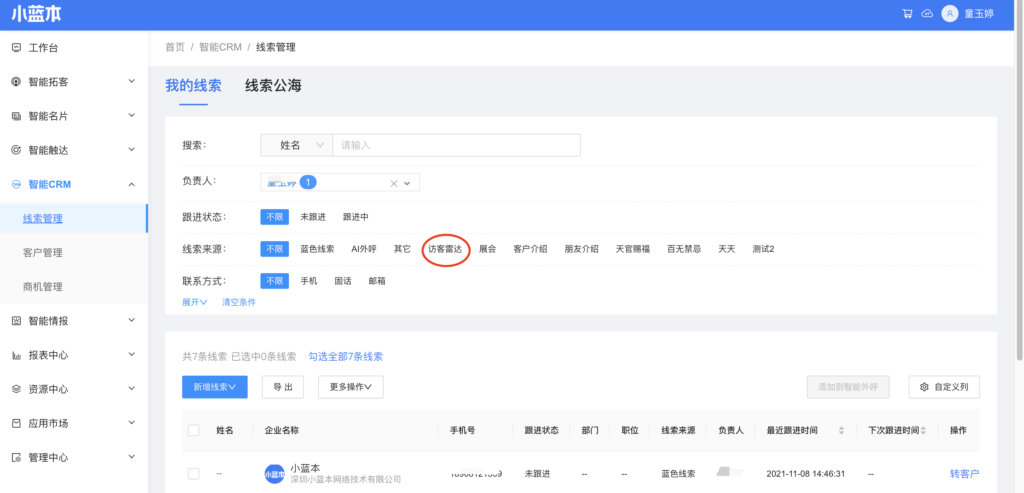Click the 小蓝本 company logo in first row
This screenshot has height=493, width=1024.
[x=274, y=474]
